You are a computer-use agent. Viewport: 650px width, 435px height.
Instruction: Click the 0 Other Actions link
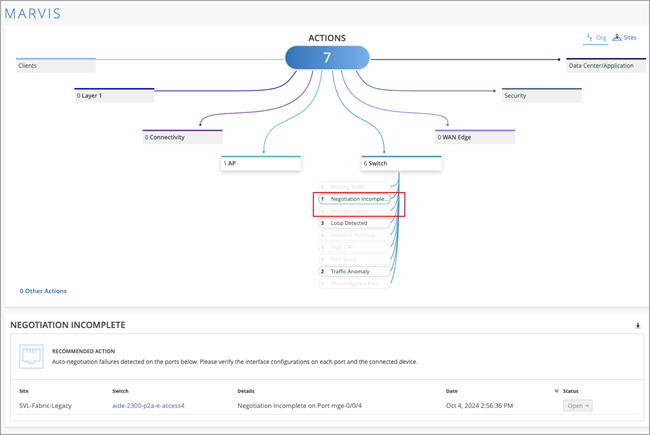(x=43, y=291)
